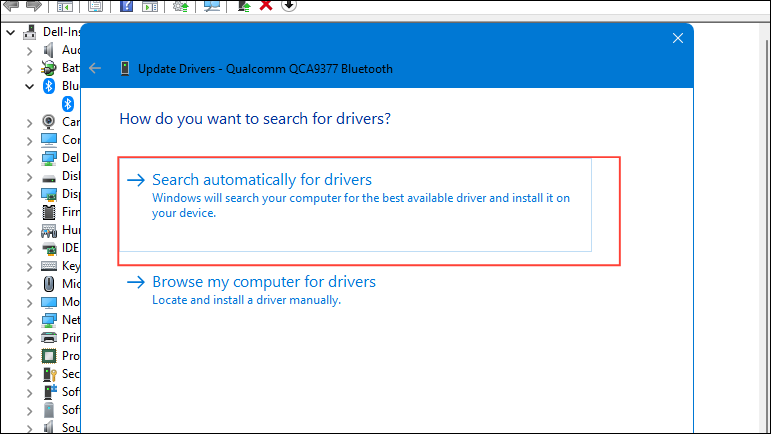Uninstall device using the red X icon
This screenshot has height=434, width=771.
(x=266, y=5)
